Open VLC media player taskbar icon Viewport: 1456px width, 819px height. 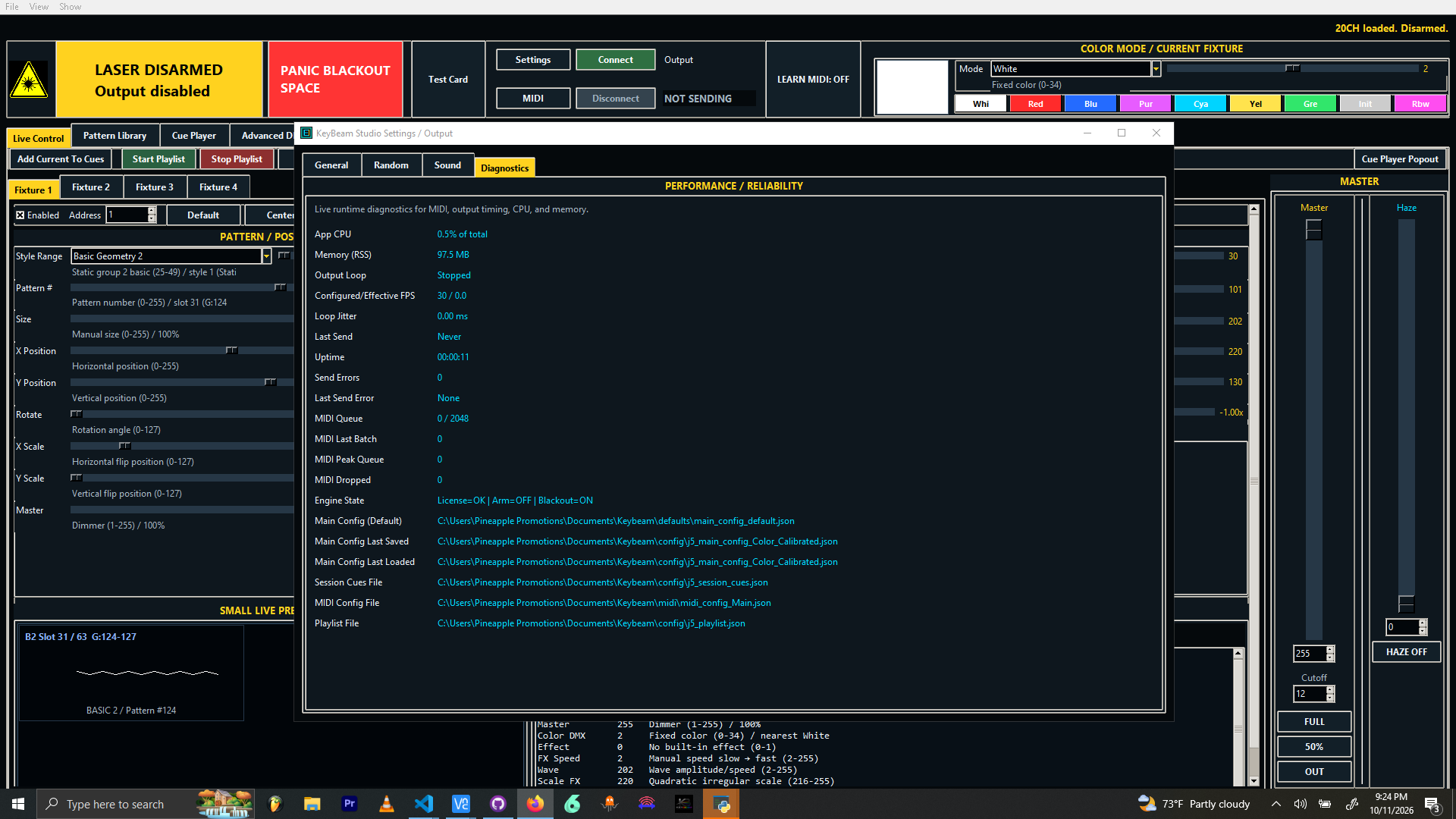(387, 804)
